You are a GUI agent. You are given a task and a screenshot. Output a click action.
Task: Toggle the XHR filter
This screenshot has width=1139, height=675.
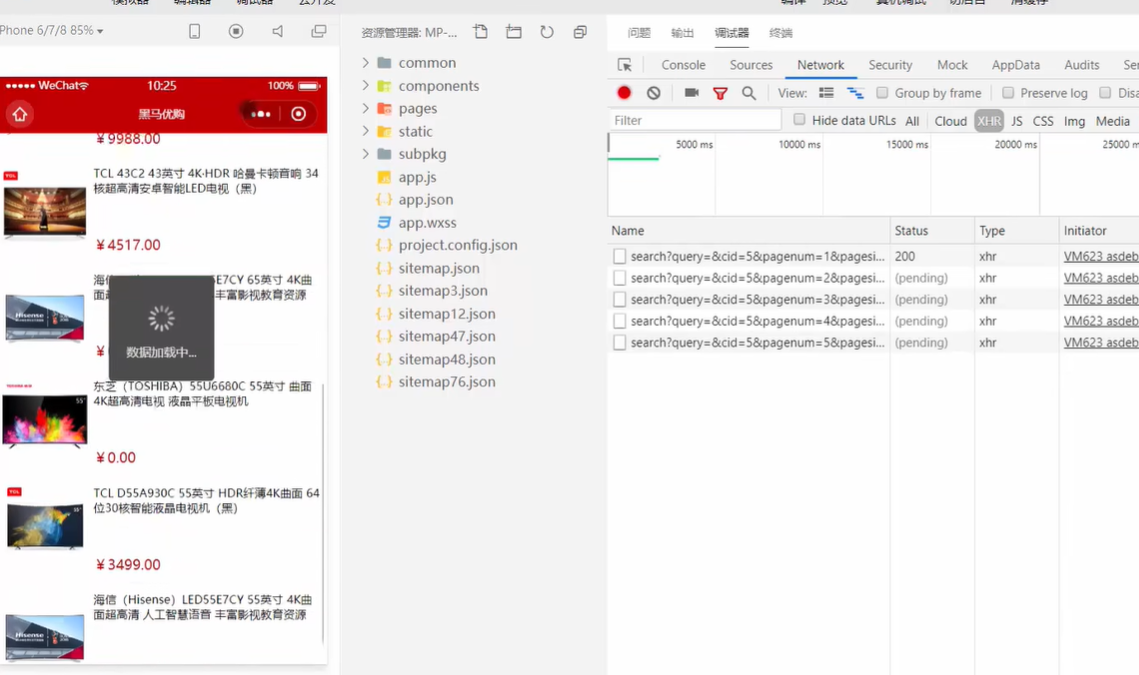[989, 121]
